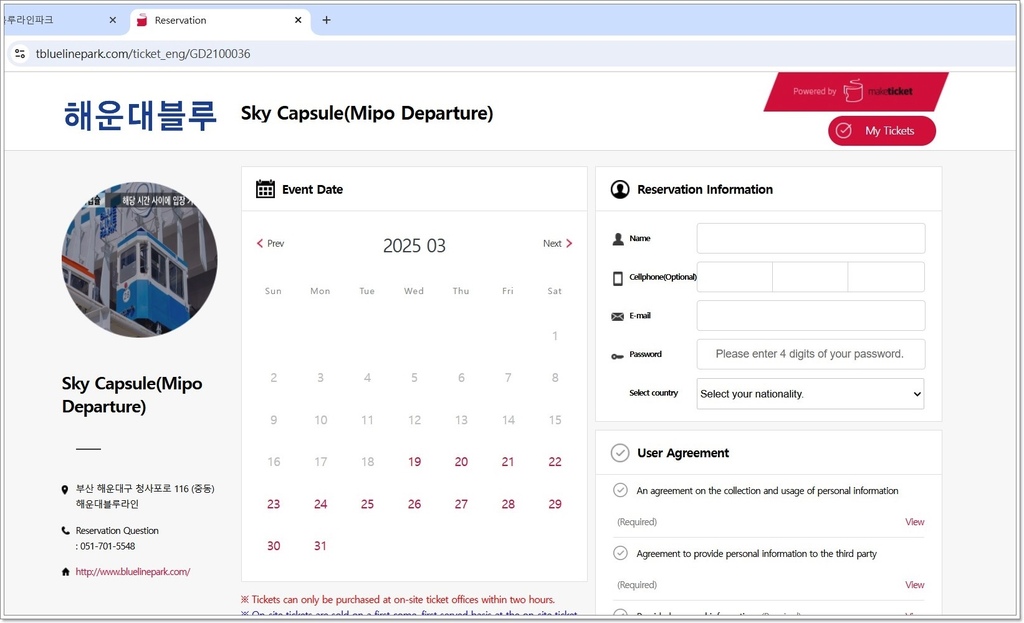Click the Sky Capsule circular photo
Screen dimensions: 1024x623
pyautogui.click(x=140, y=260)
